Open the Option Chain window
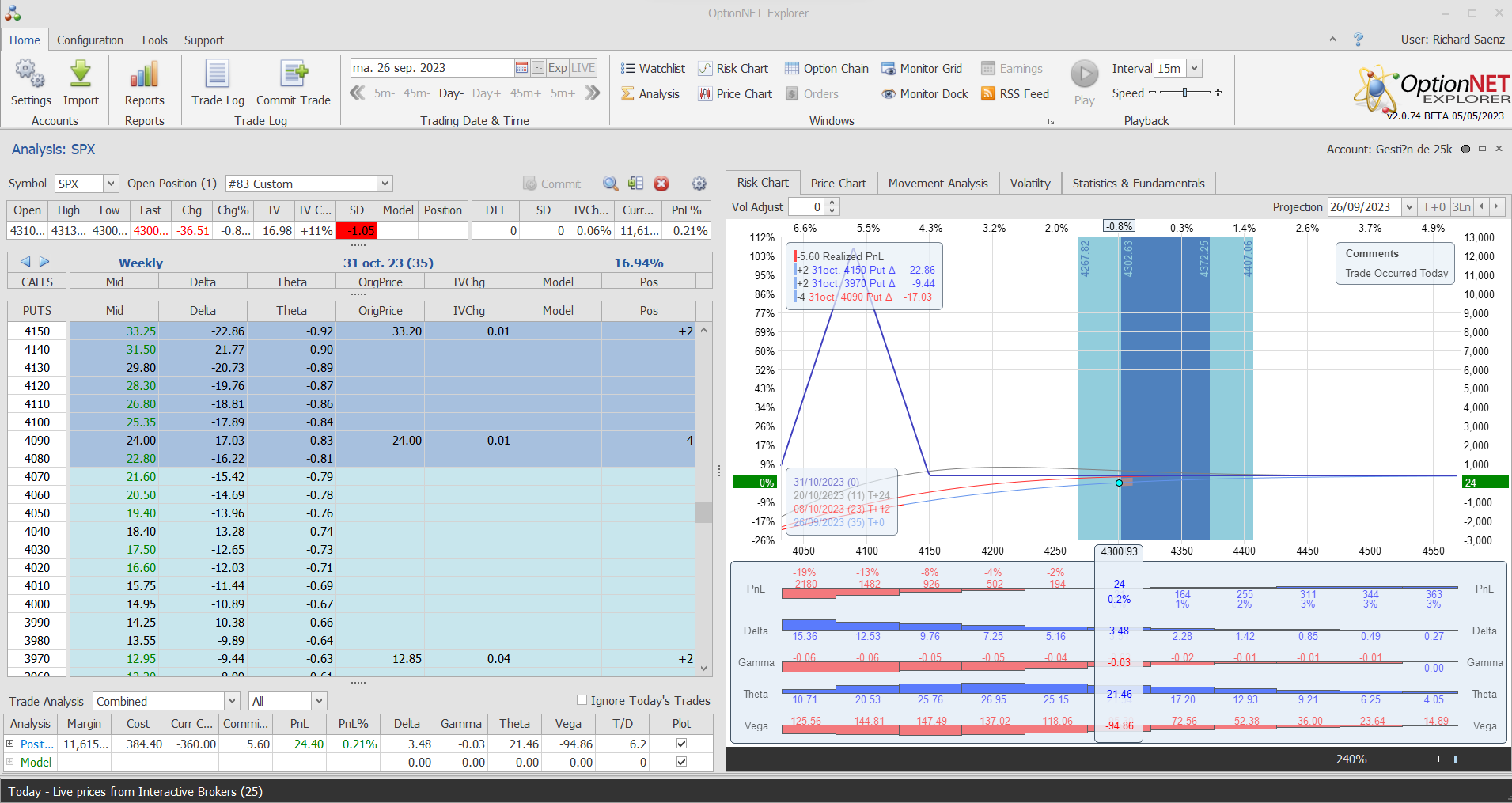The image size is (1512, 803). coord(827,69)
